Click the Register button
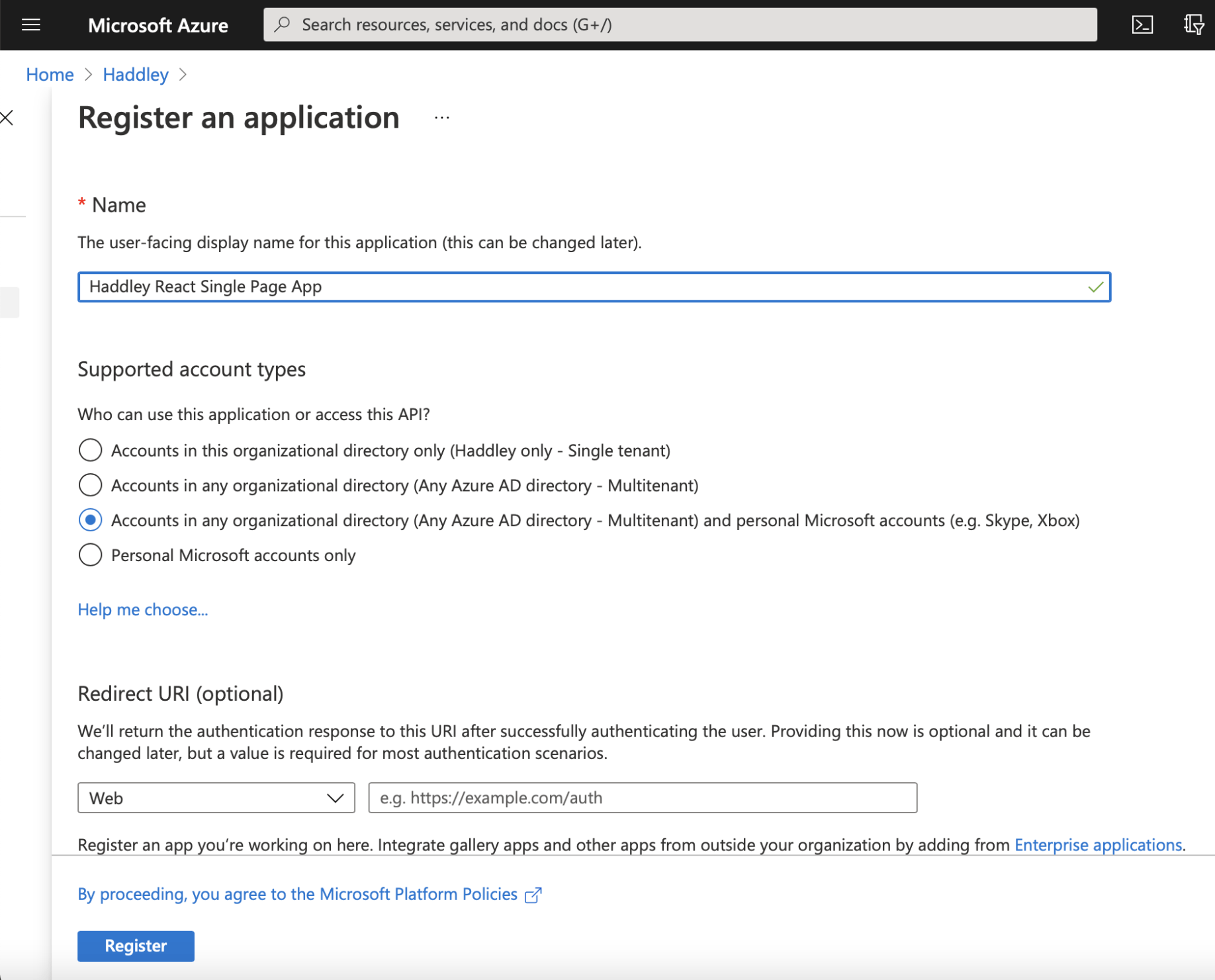The height and width of the screenshot is (980, 1215). [x=136, y=946]
